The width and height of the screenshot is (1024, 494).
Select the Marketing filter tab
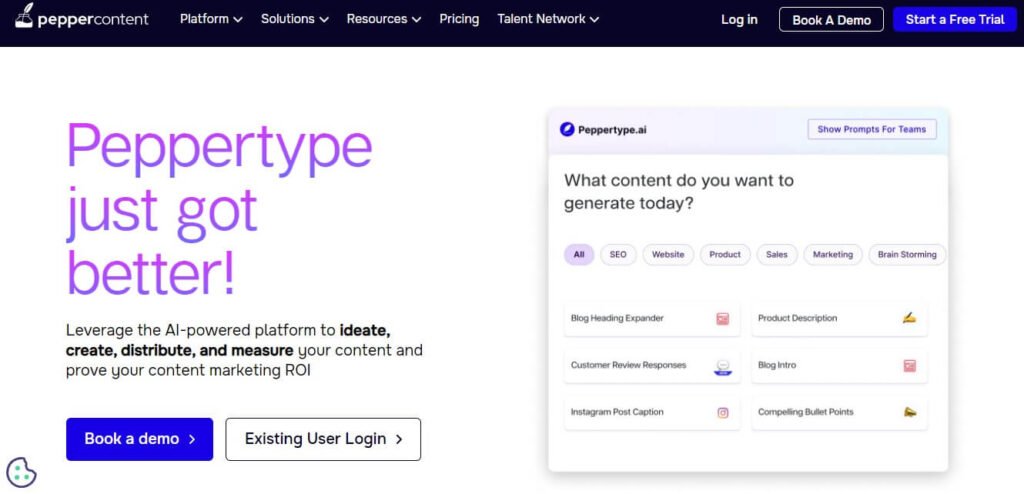(833, 255)
